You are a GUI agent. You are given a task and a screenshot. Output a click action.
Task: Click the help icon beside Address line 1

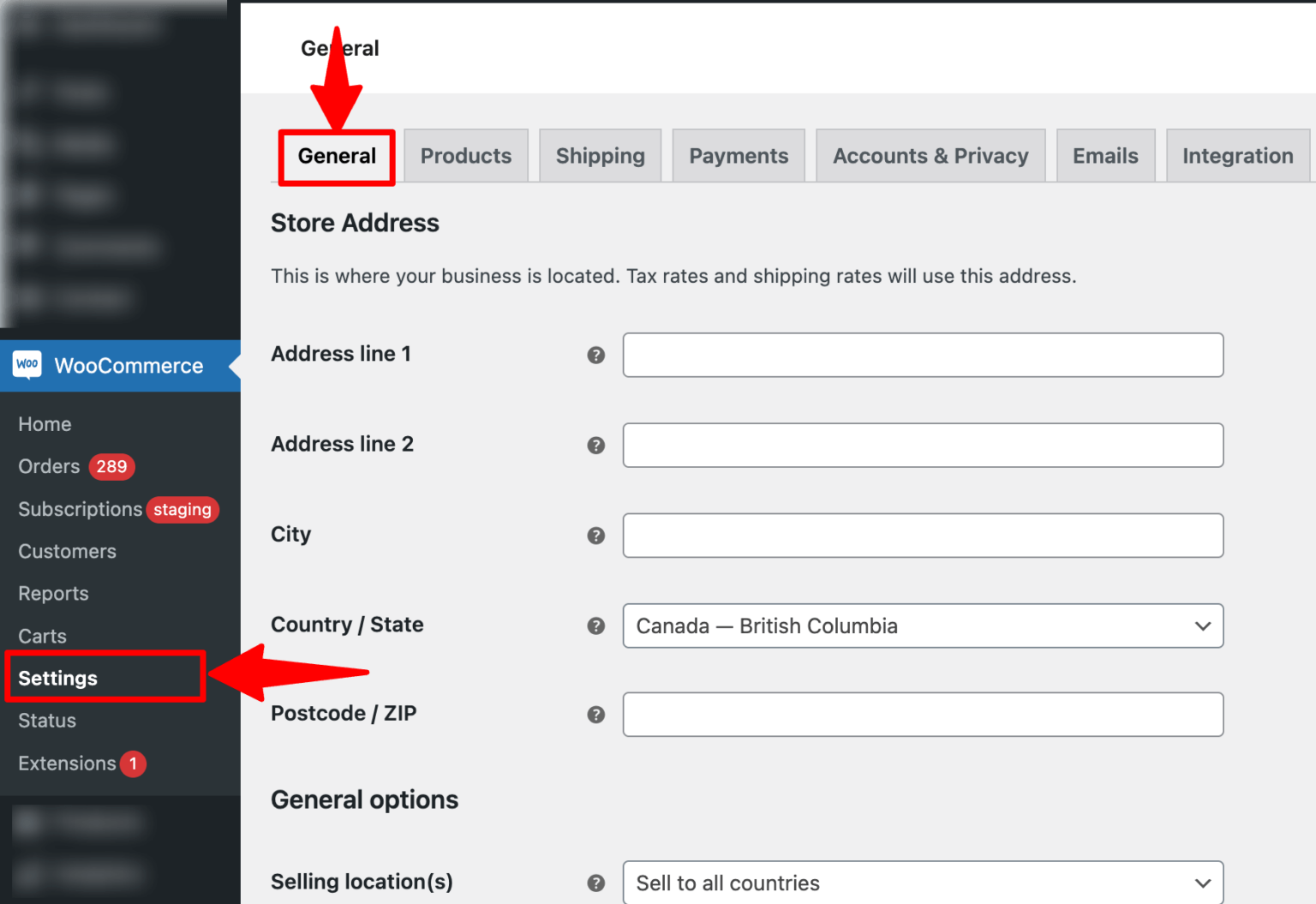click(596, 355)
